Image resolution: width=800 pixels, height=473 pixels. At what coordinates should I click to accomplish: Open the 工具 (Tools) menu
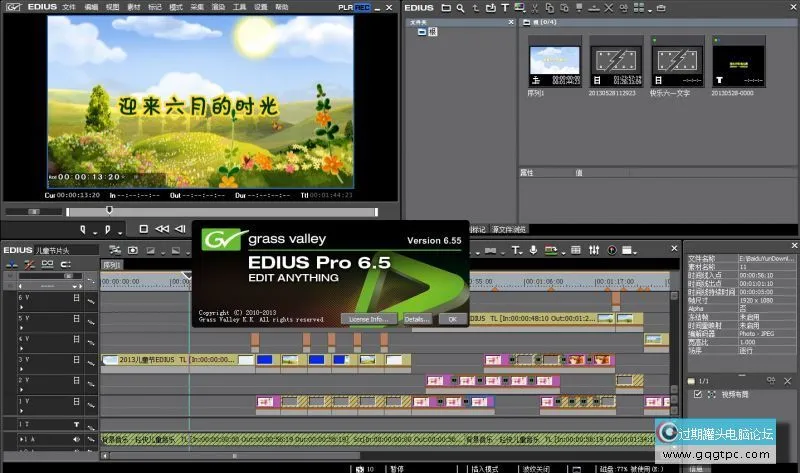pos(239,7)
